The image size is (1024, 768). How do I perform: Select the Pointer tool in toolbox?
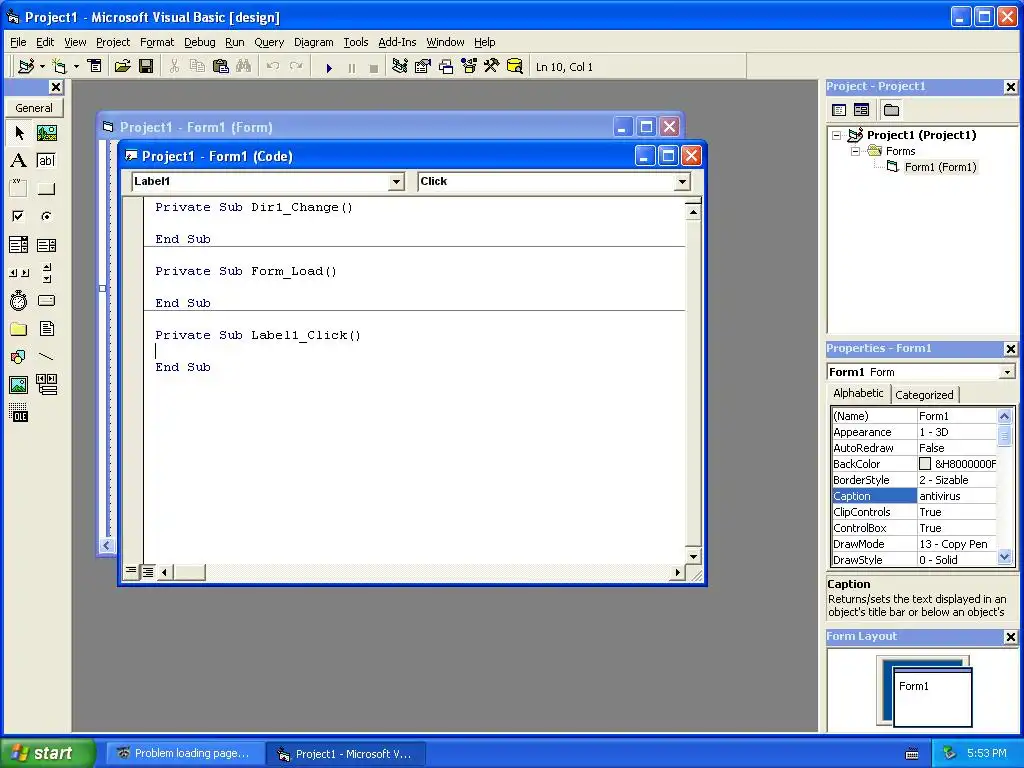click(x=19, y=133)
